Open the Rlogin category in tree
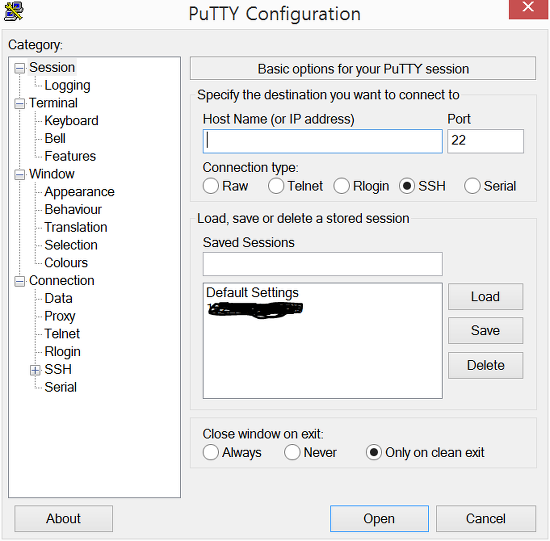This screenshot has height=541, width=550. pos(62,352)
